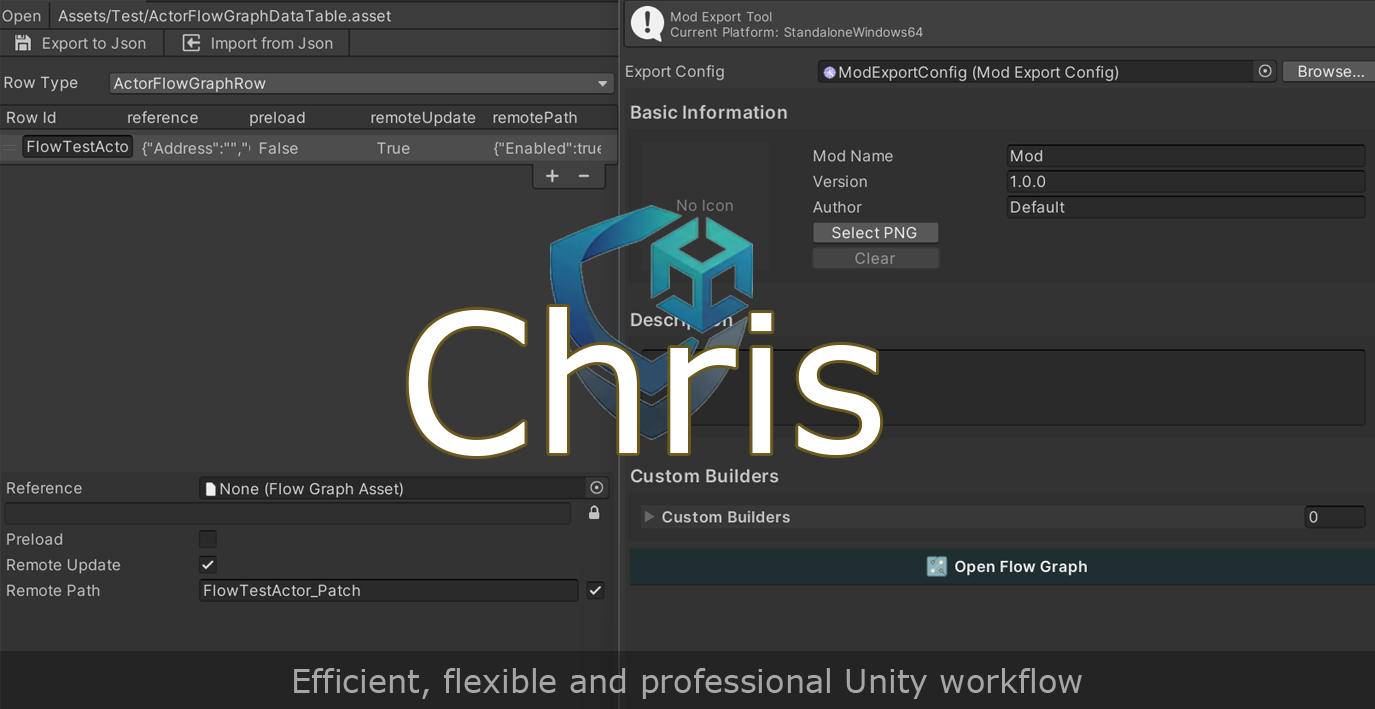Click the {"Enabled":true remotePath cell
Screen dimensions: 1375x709
click(x=547, y=148)
